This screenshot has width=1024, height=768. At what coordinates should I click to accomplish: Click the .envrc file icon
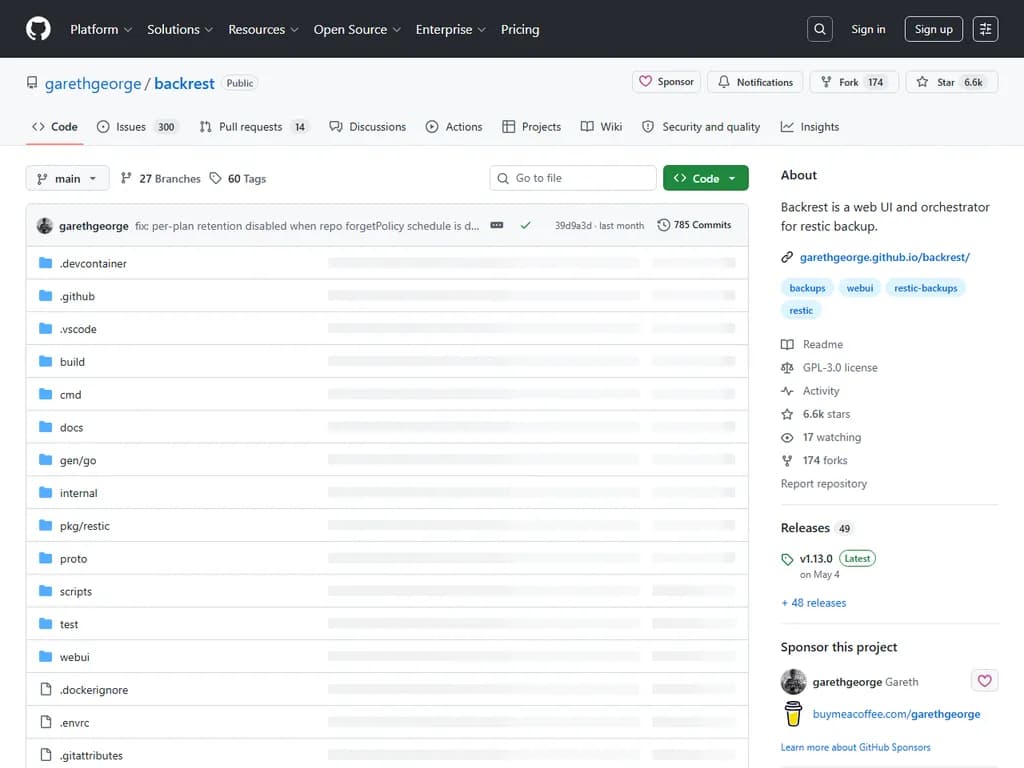tap(45, 722)
